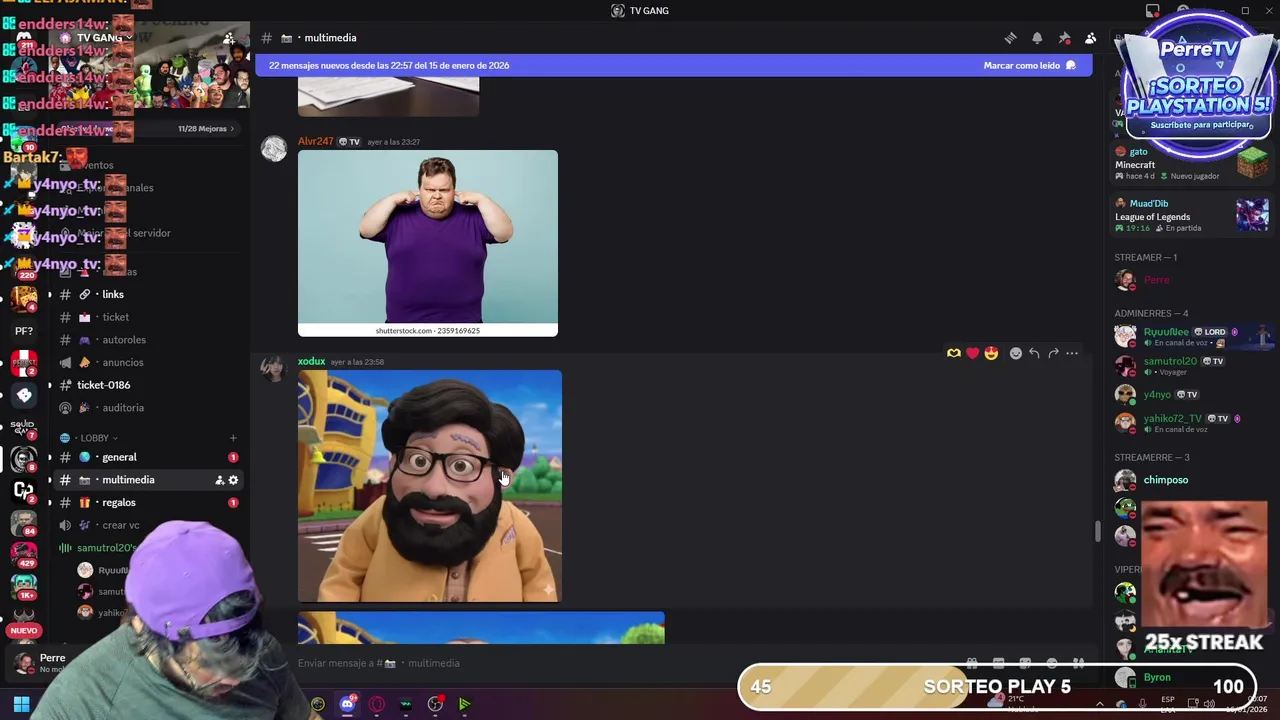Open the multimedia channel header title
This screenshot has height=720, width=1280.
tap(330, 38)
